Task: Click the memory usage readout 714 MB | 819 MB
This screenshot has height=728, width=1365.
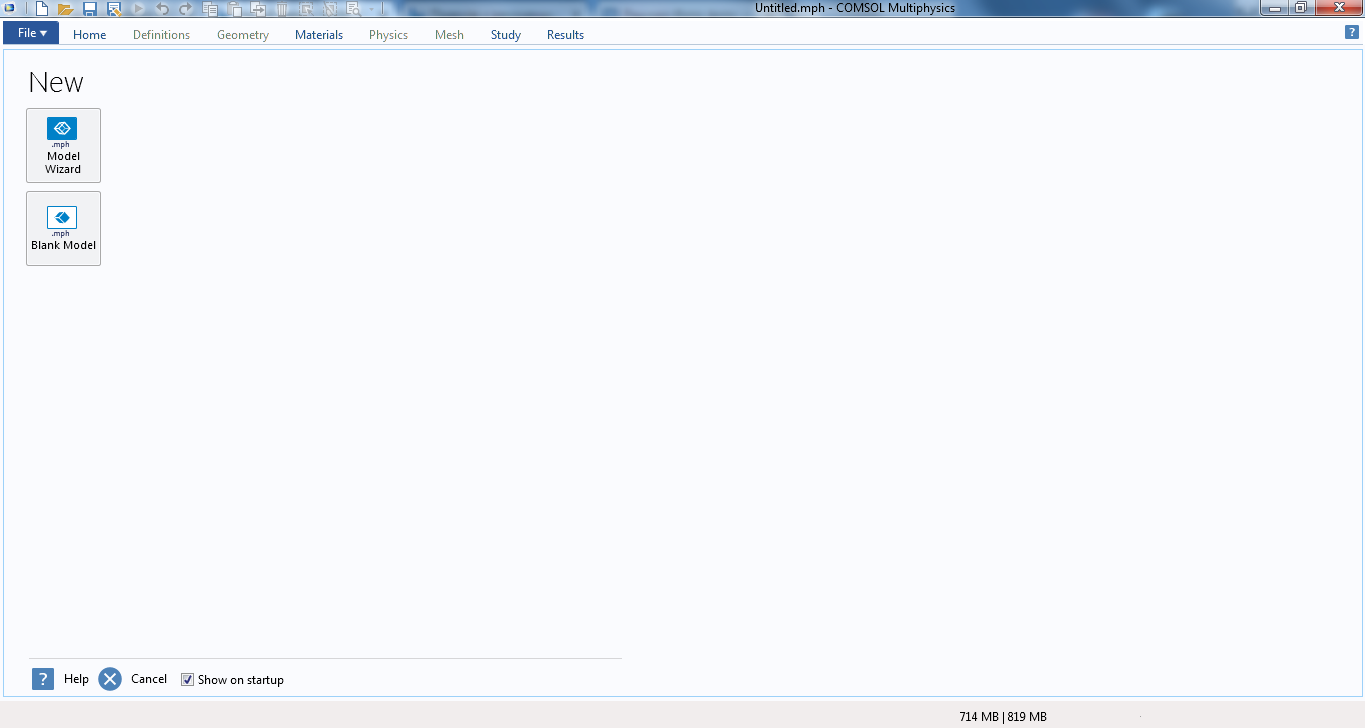Action: (1003, 716)
